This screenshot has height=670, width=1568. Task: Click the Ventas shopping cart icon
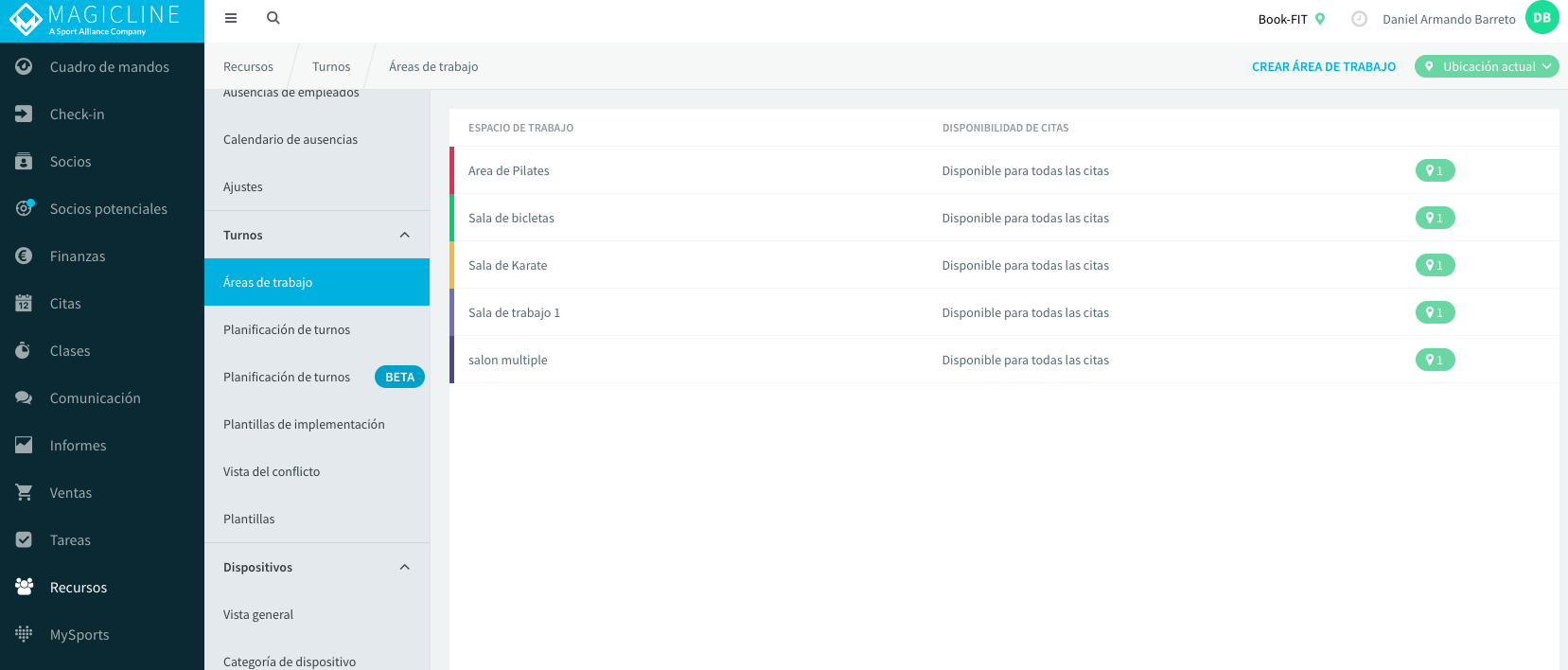pos(24,492)
